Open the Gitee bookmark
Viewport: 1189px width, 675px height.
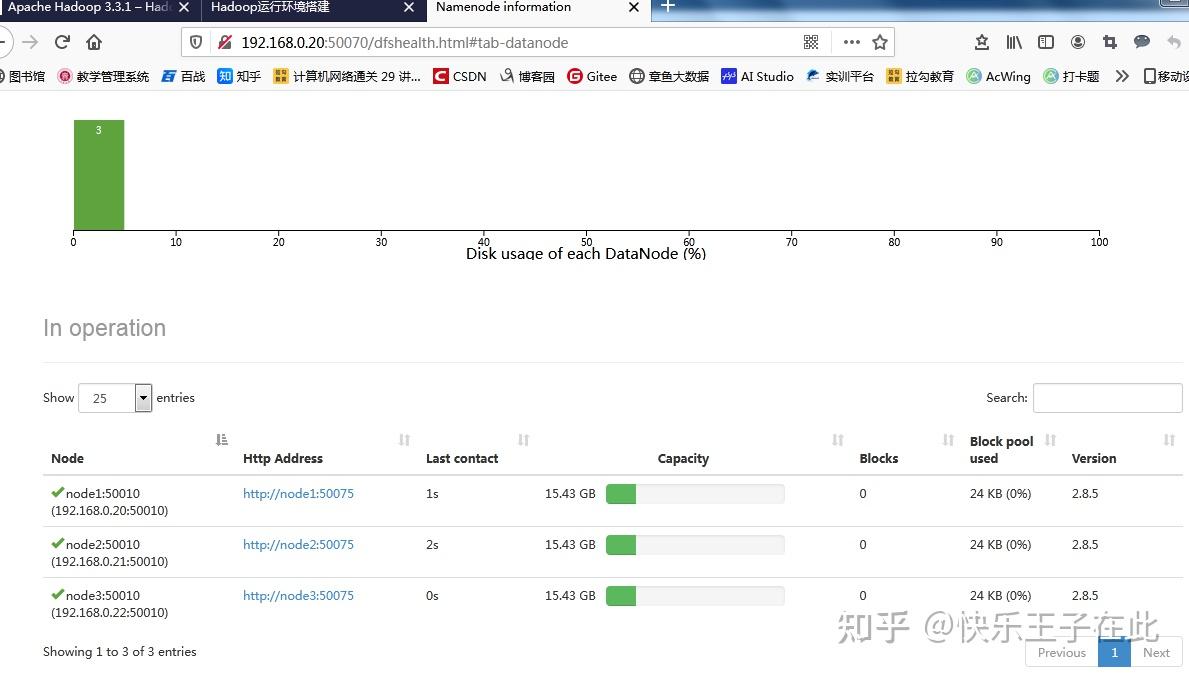[592, 75]
